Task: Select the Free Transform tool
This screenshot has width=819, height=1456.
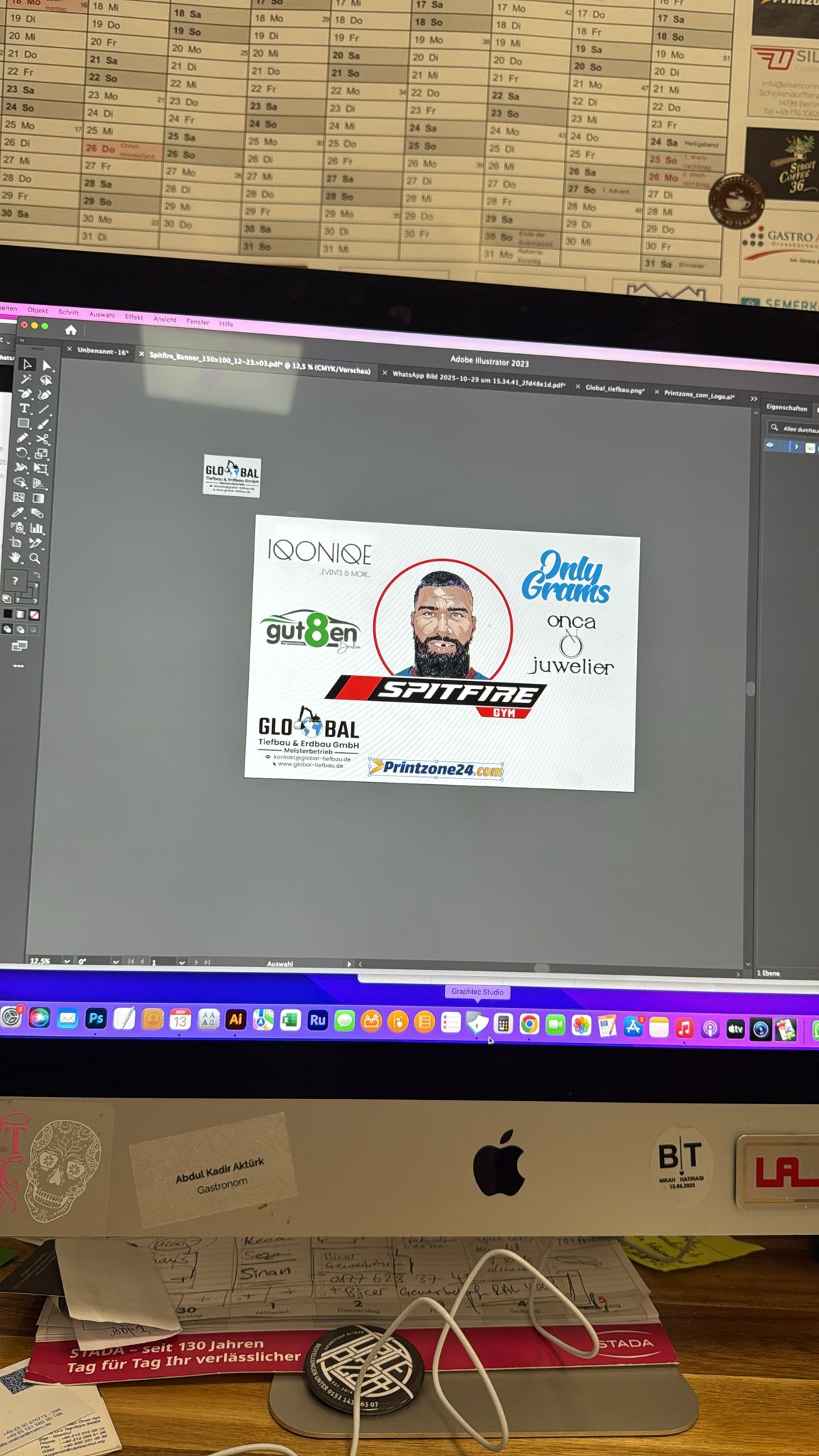Action: click(x=41, y=468)
